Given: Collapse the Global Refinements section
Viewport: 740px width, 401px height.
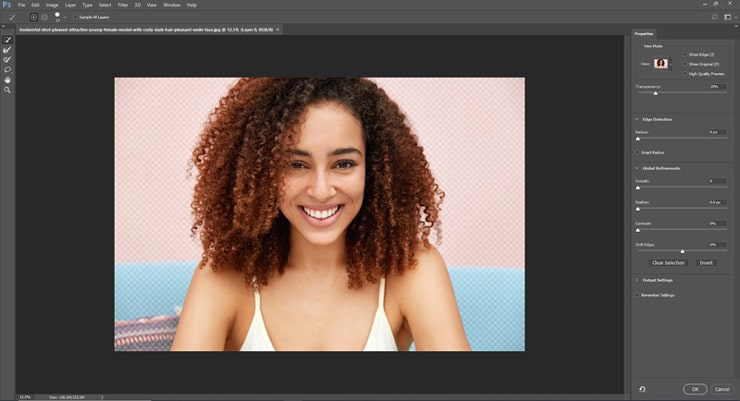Looking at the screenshot, I should click(x=637, y=168).
